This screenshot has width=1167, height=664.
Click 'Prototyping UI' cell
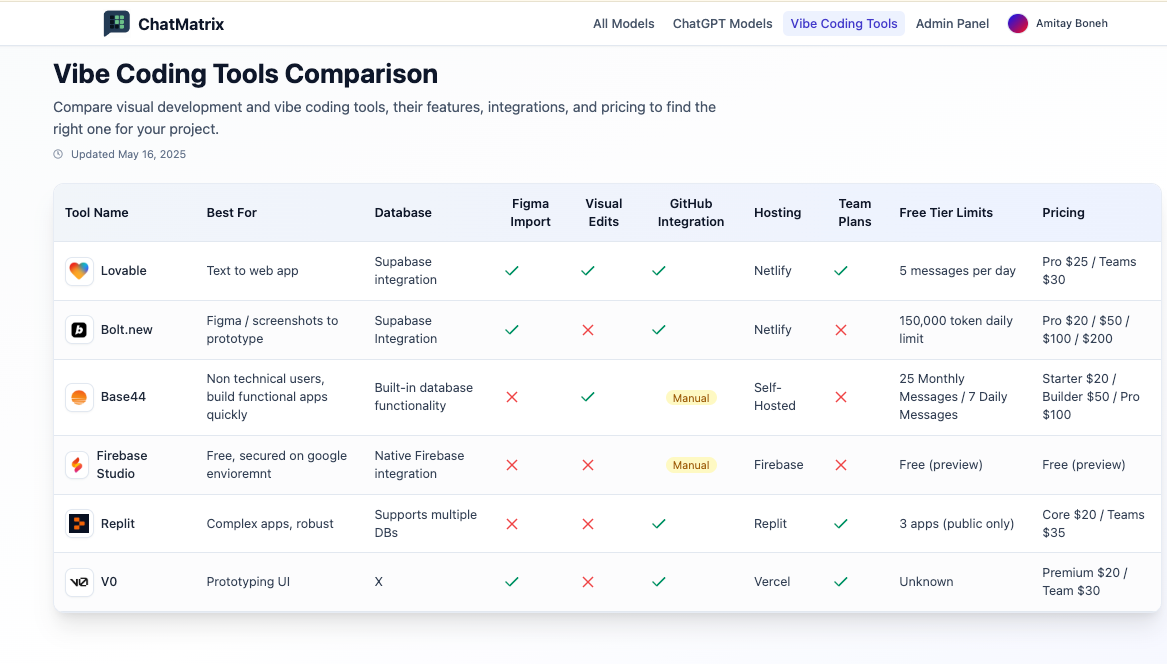click(248, 582)
